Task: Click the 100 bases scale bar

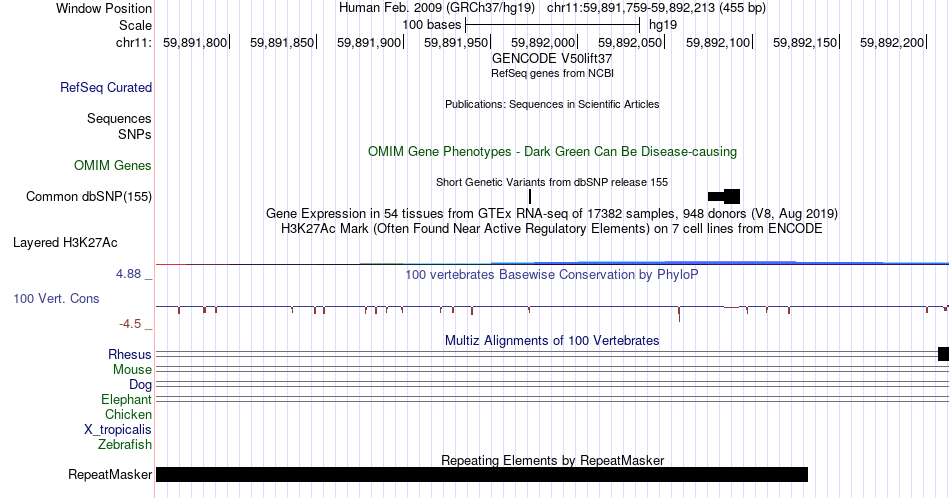Action: coord(553,25)
